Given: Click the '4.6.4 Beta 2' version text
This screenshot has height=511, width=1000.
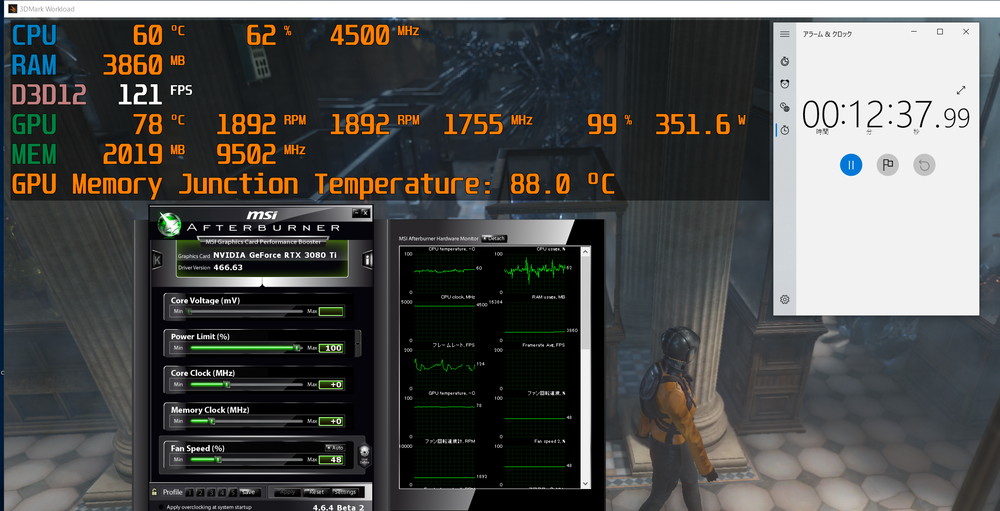Looking at the screenshot, I should 338,507.
